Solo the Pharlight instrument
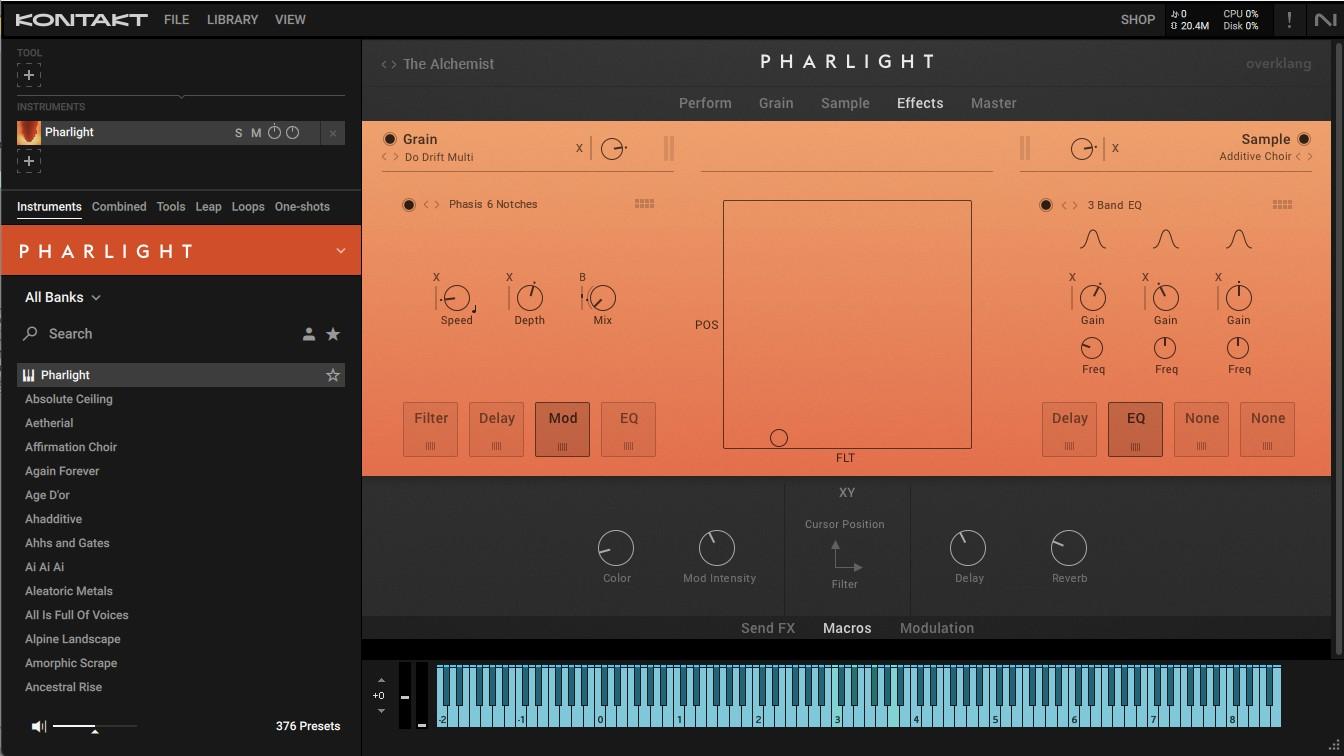 click(238, 131)
